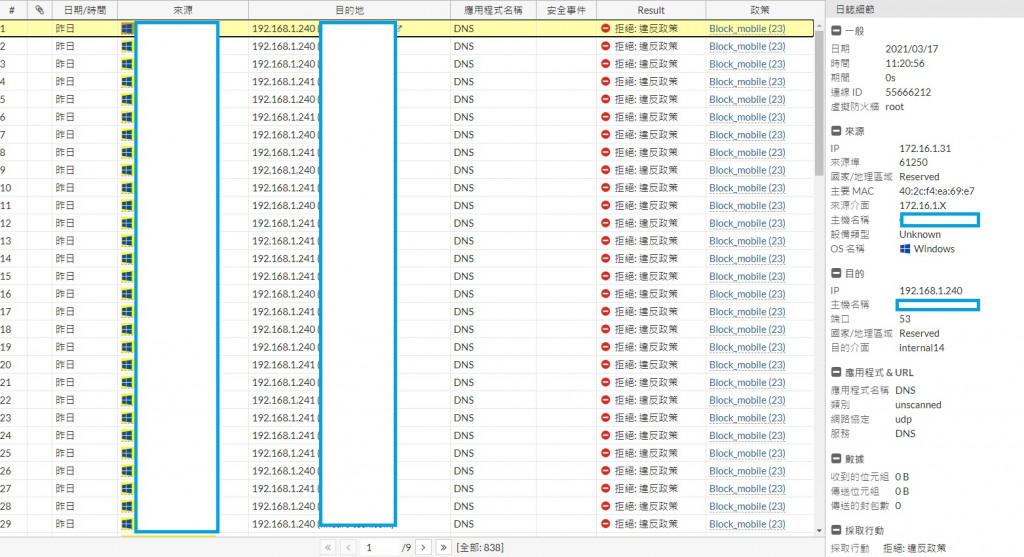Click the 全部: 838 total count text

click(480, 547)
